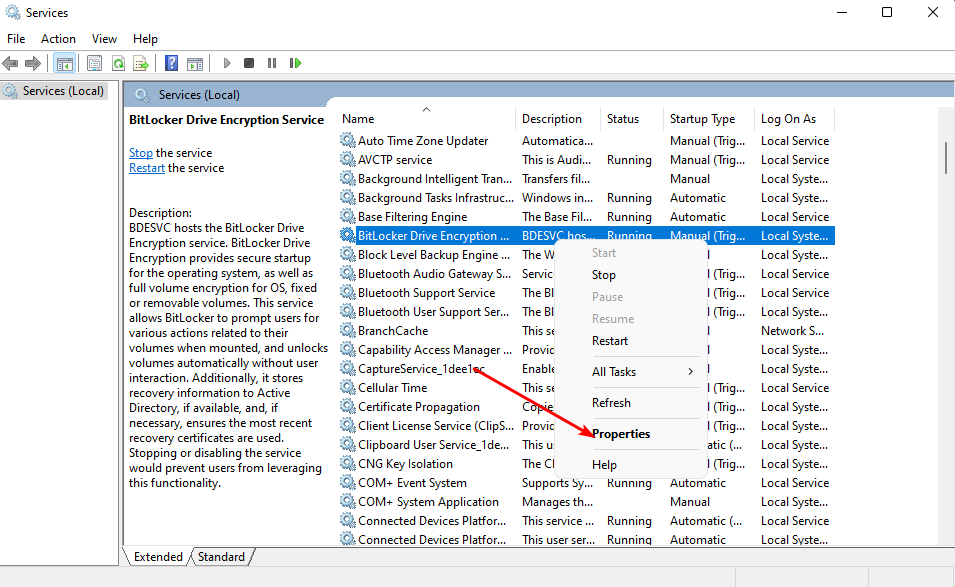Click the Pause Service toolbar icon

[272, 63]
